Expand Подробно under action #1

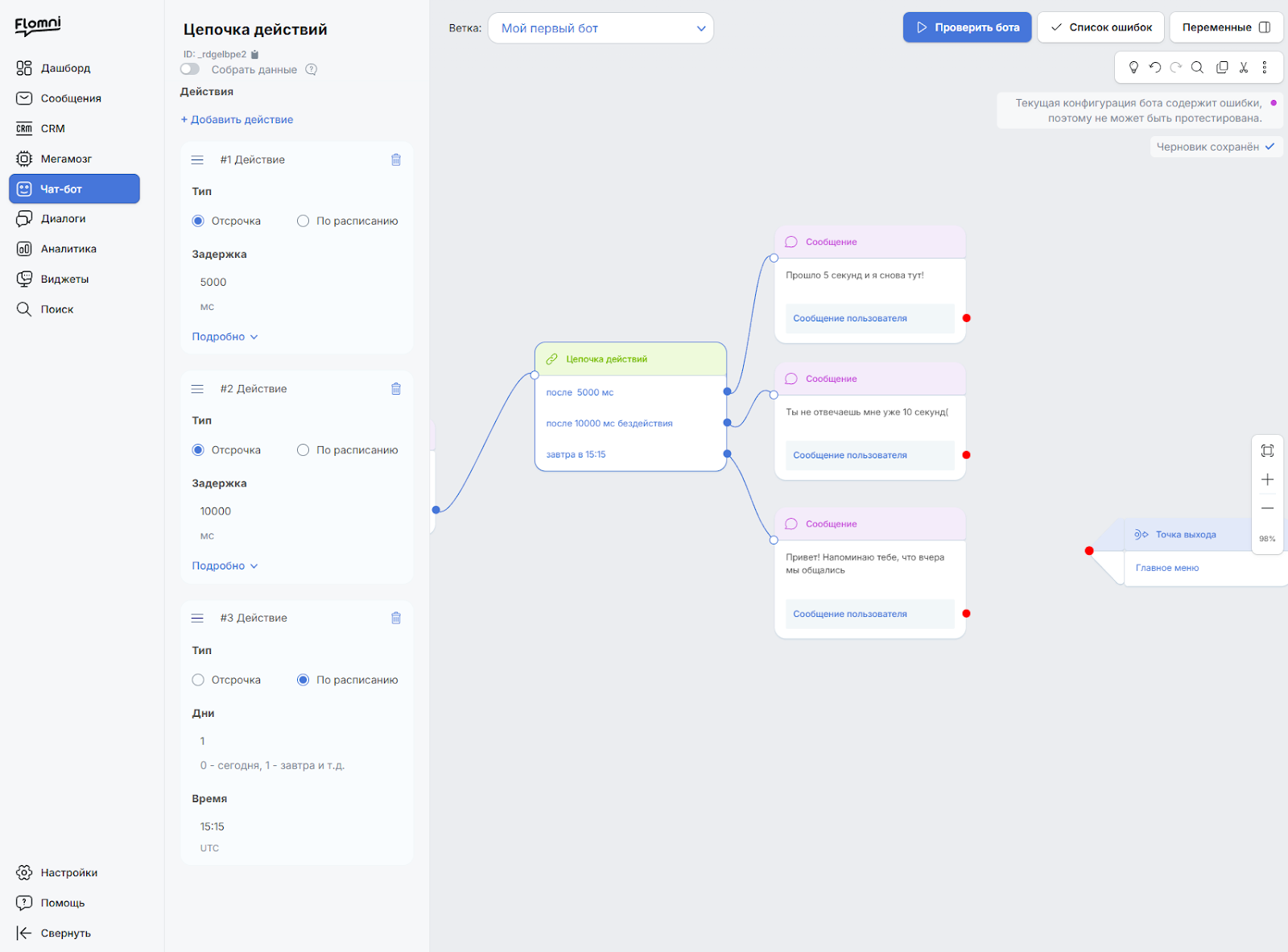click(225, 337)
